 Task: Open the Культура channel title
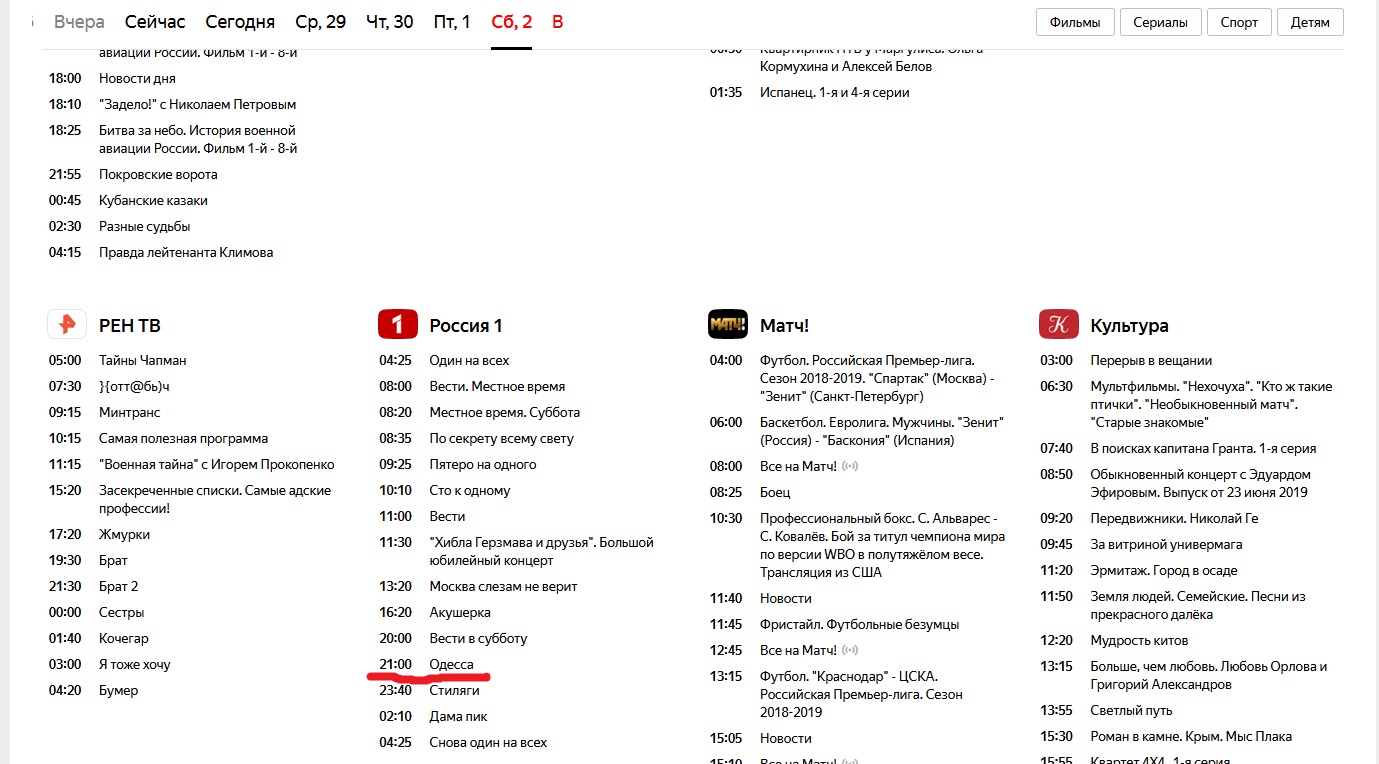[1129, 326]
